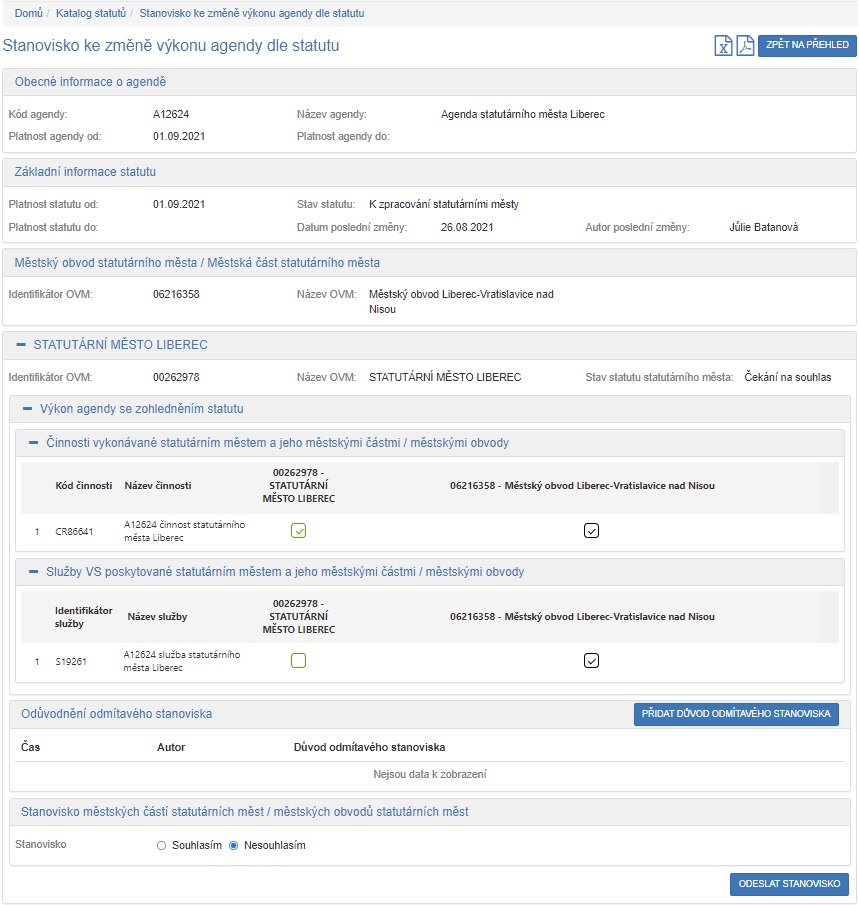
Task: Check S19261 for Statutární město Liberec
Action: 299,660
